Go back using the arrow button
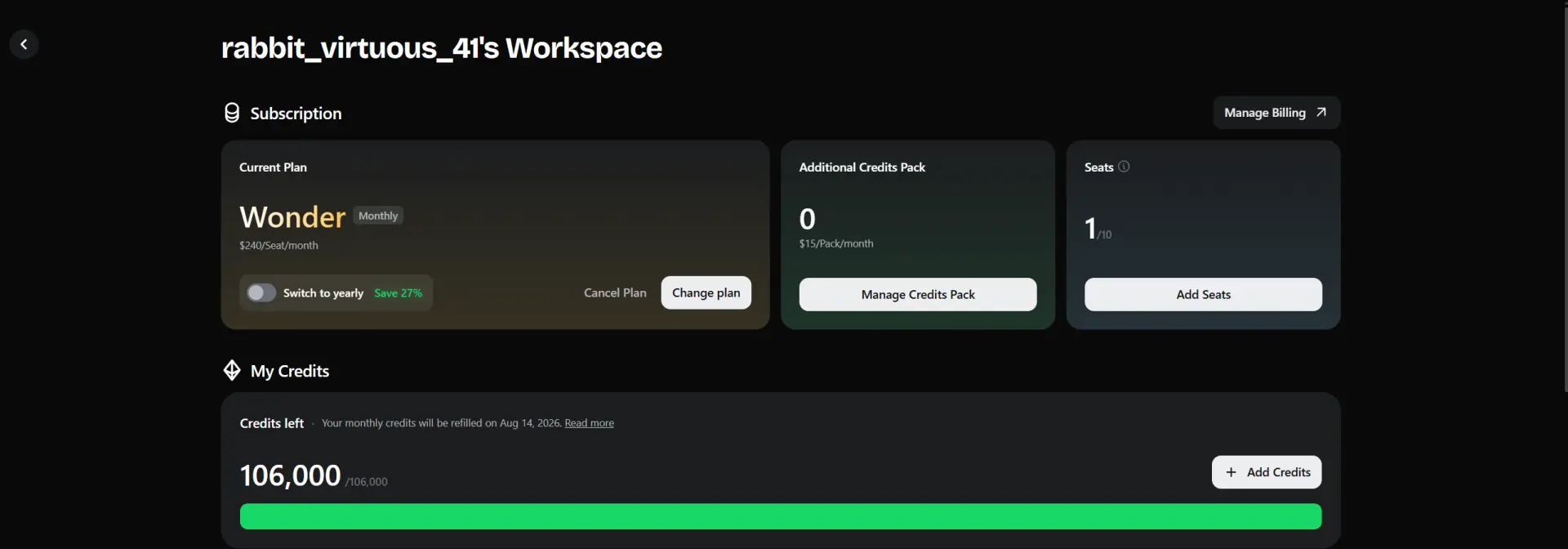This screenshot has height=549, width=1568. click(x=24, y=44)
